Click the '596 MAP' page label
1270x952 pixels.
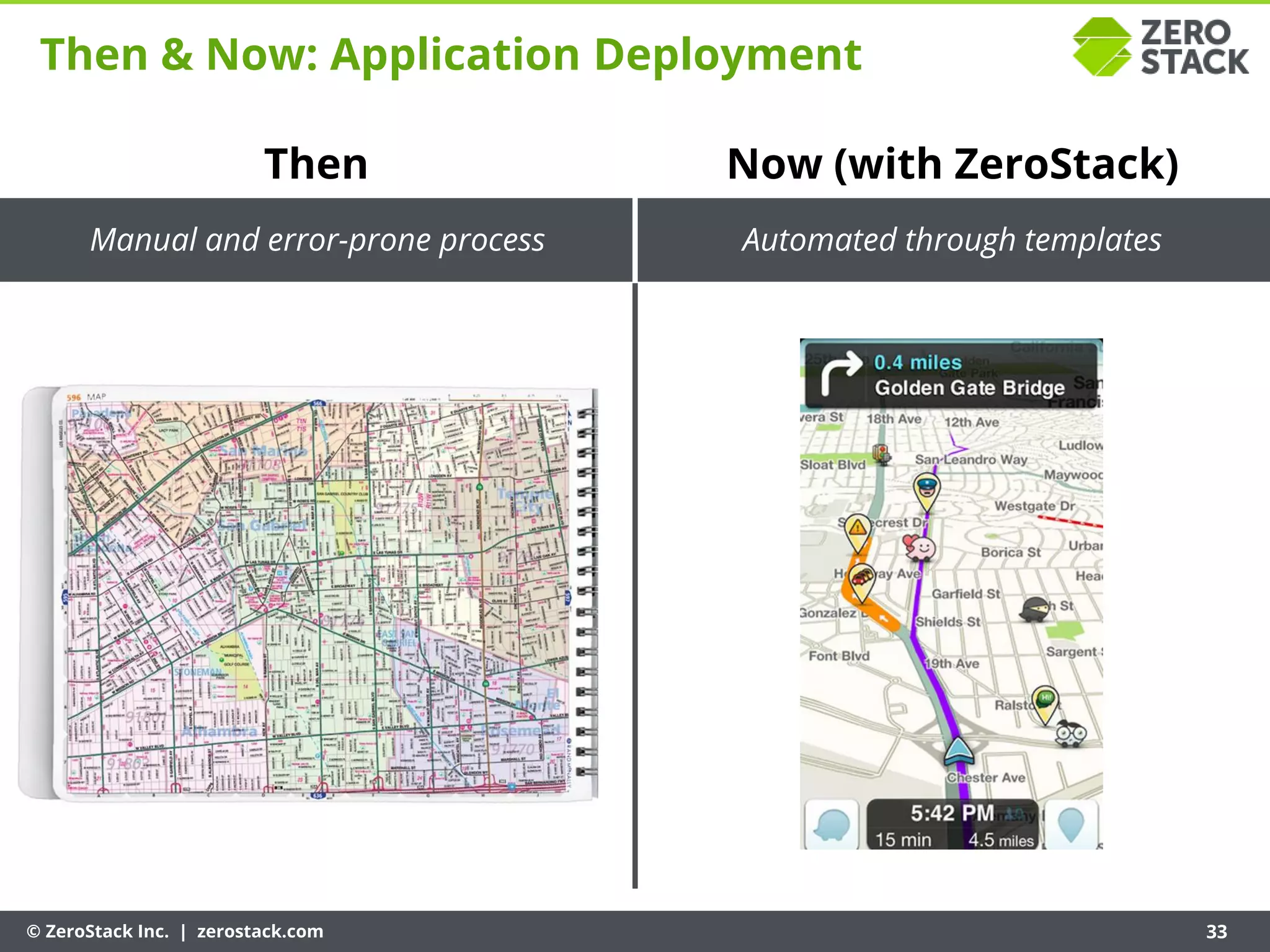86,397
